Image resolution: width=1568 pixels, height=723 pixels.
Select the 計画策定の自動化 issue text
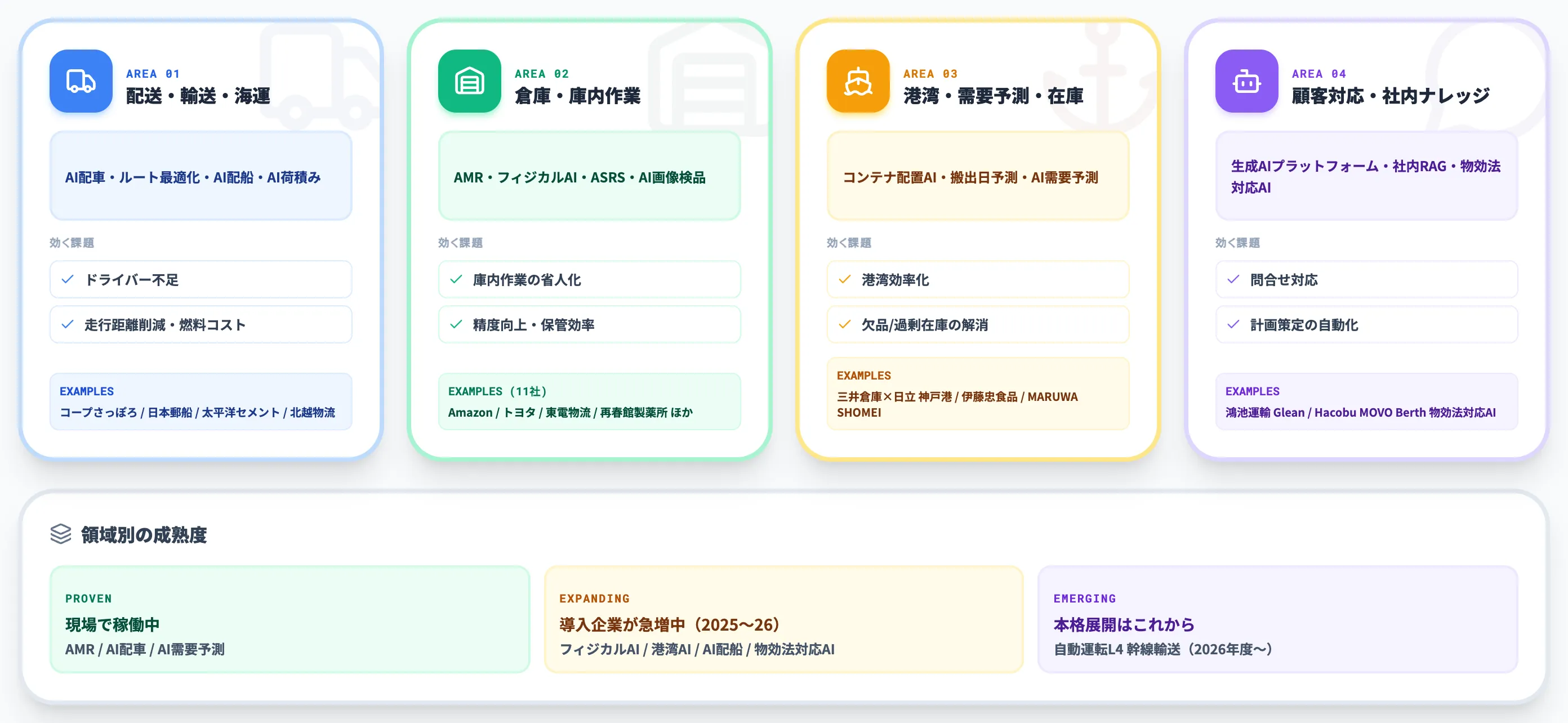point(1304,325)
